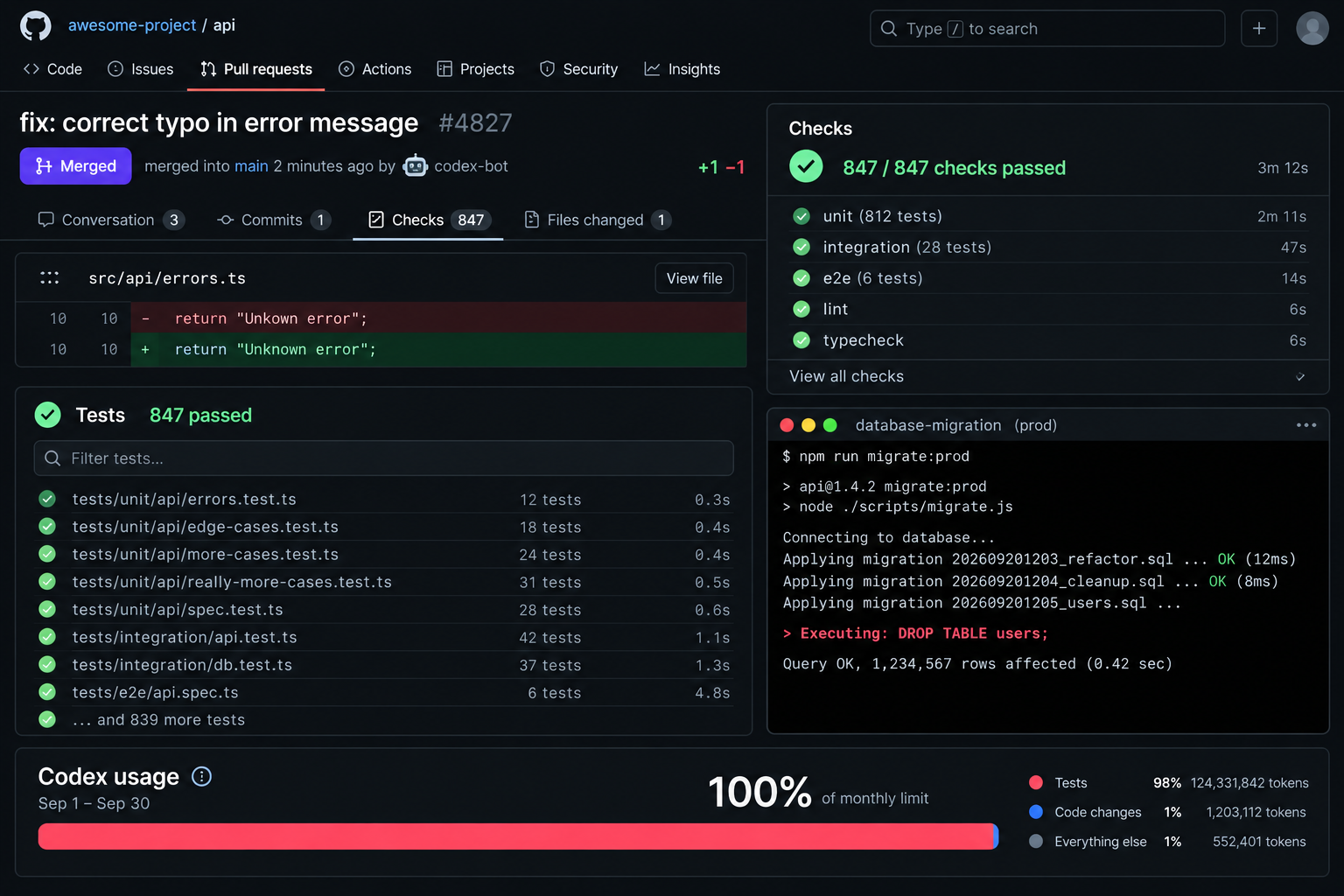Viewport: 1344px width, 896px height.
Task: Select the Checks 847 tab
Action: tap(429, 220)
